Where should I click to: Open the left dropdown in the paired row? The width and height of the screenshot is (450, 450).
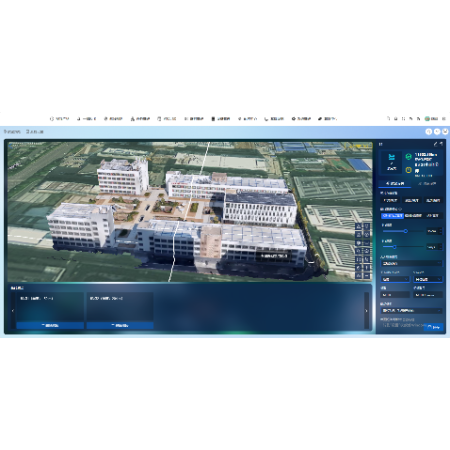click(395, 279)
